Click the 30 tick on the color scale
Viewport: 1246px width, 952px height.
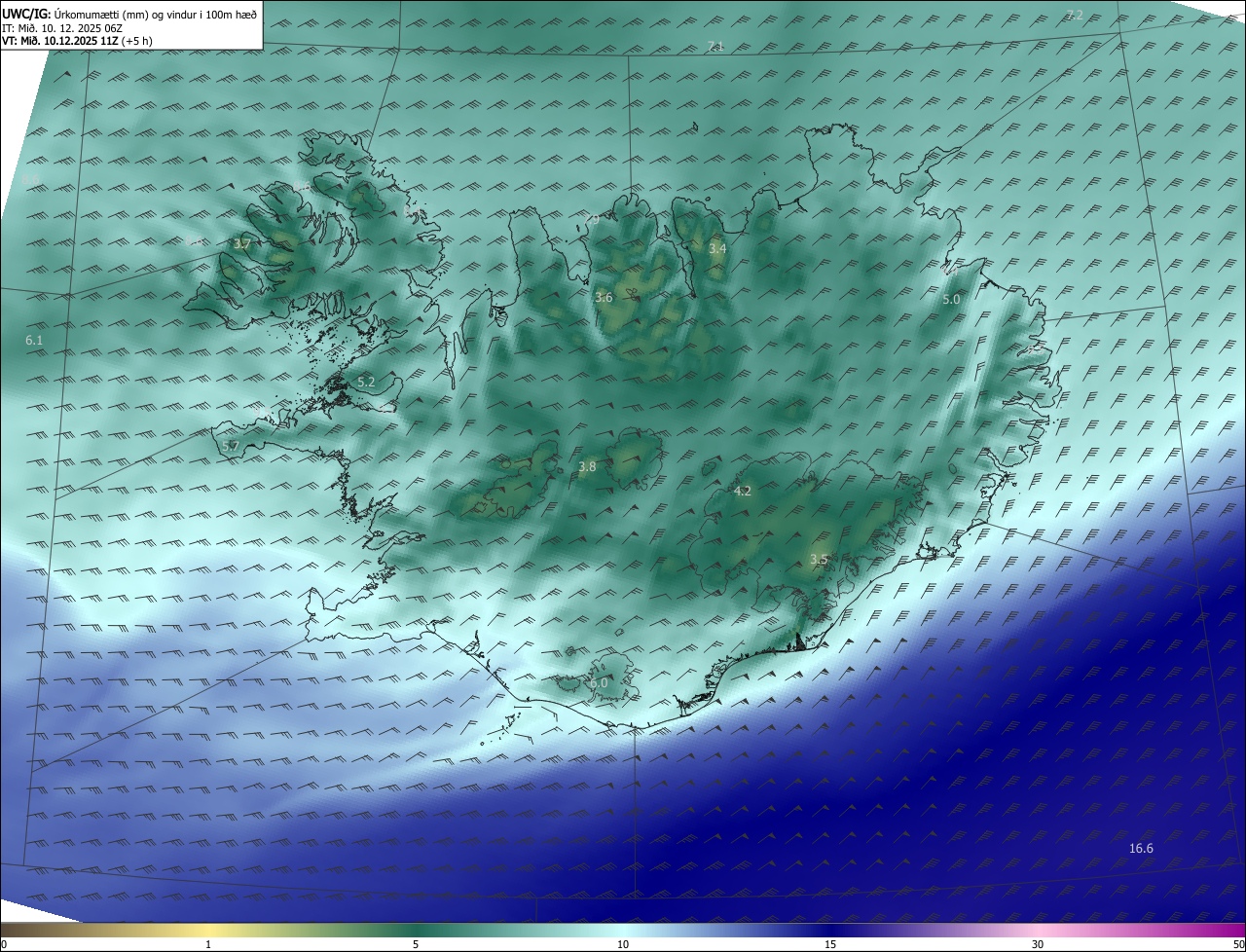point(1038,944)
